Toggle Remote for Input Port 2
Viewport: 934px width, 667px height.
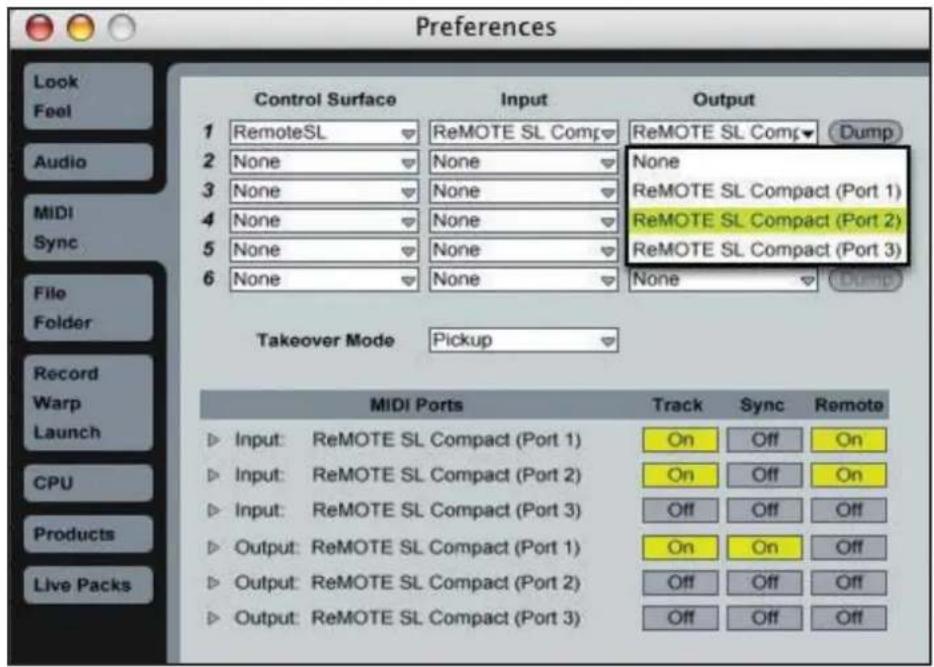[x=848, y=475]
